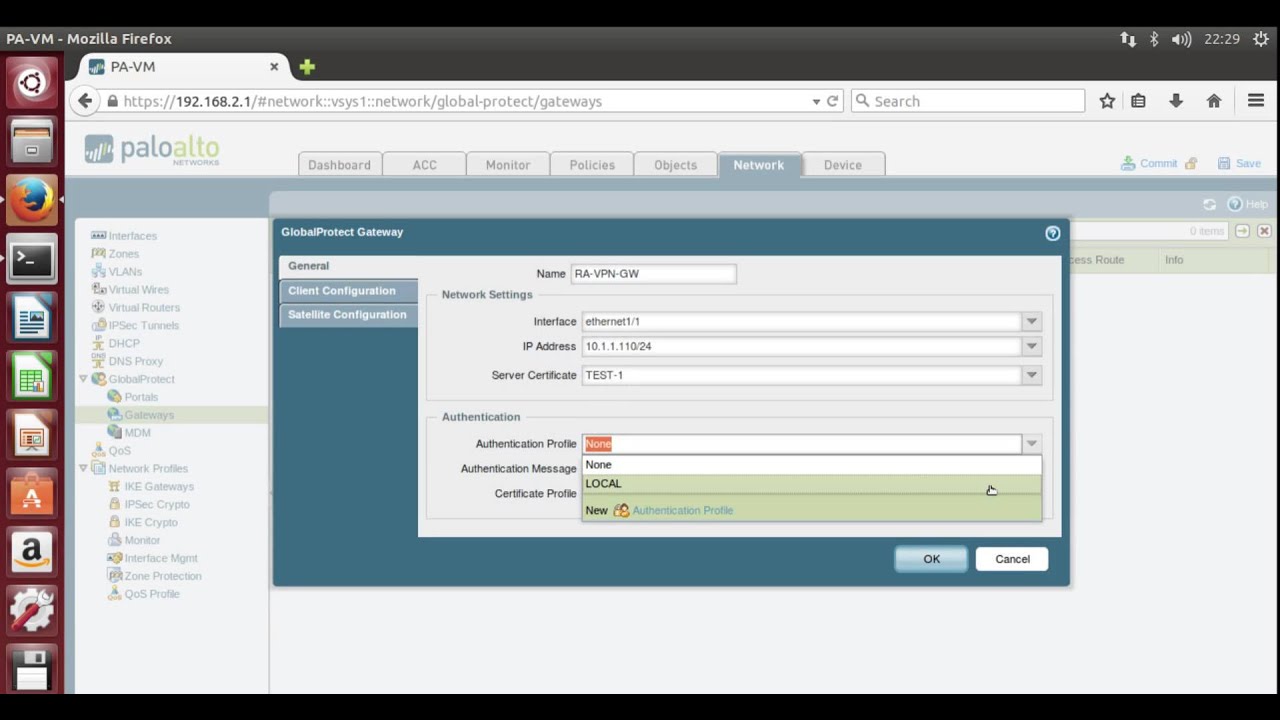
Task: Close the PA-VM browser tab
Action: (x=274, y=67)
